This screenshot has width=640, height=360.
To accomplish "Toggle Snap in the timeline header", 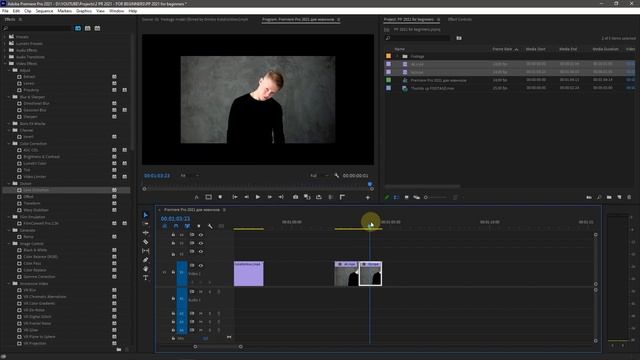I will click(176, 226).
